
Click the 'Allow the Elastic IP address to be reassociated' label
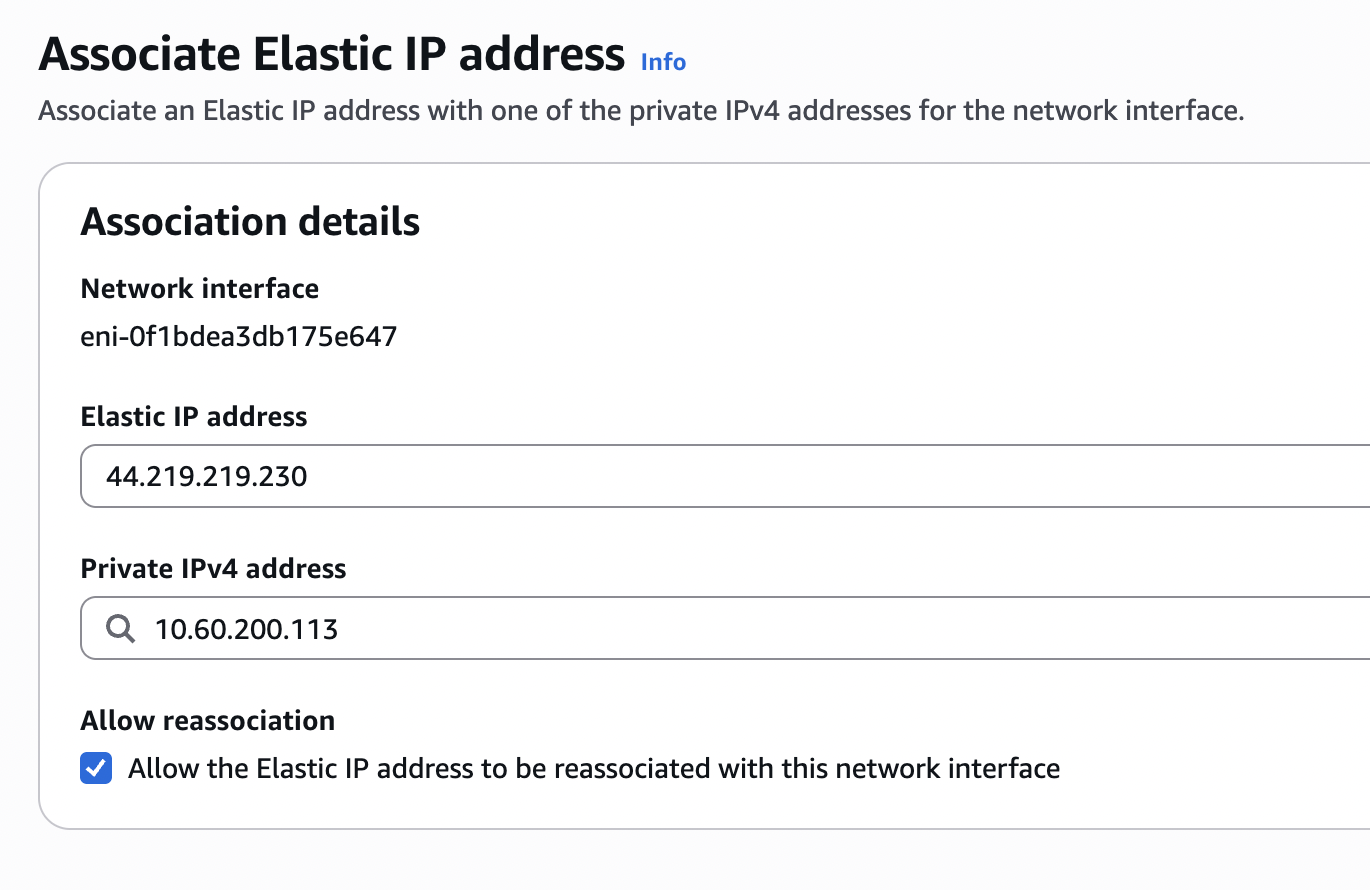coord(594,768)
